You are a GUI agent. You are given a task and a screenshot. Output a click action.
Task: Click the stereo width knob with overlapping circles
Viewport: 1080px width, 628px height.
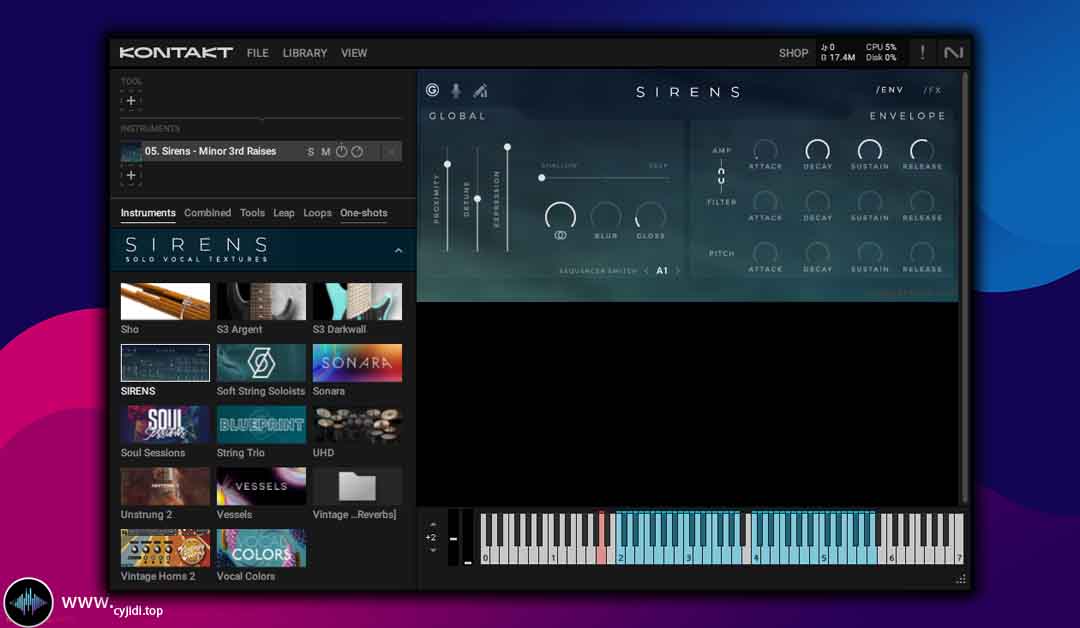pos(560,217)
